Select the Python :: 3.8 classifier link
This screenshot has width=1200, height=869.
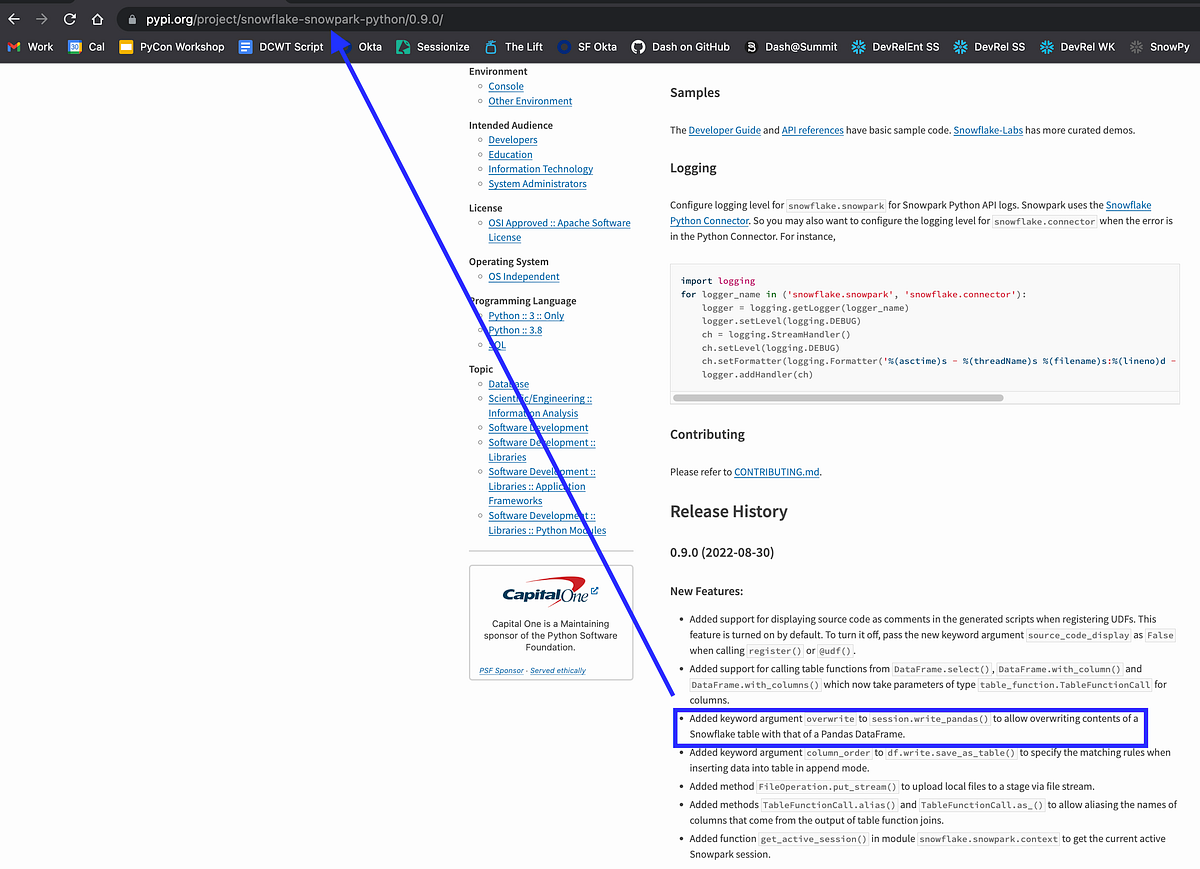pyautogui.click(x=515, y=329)
